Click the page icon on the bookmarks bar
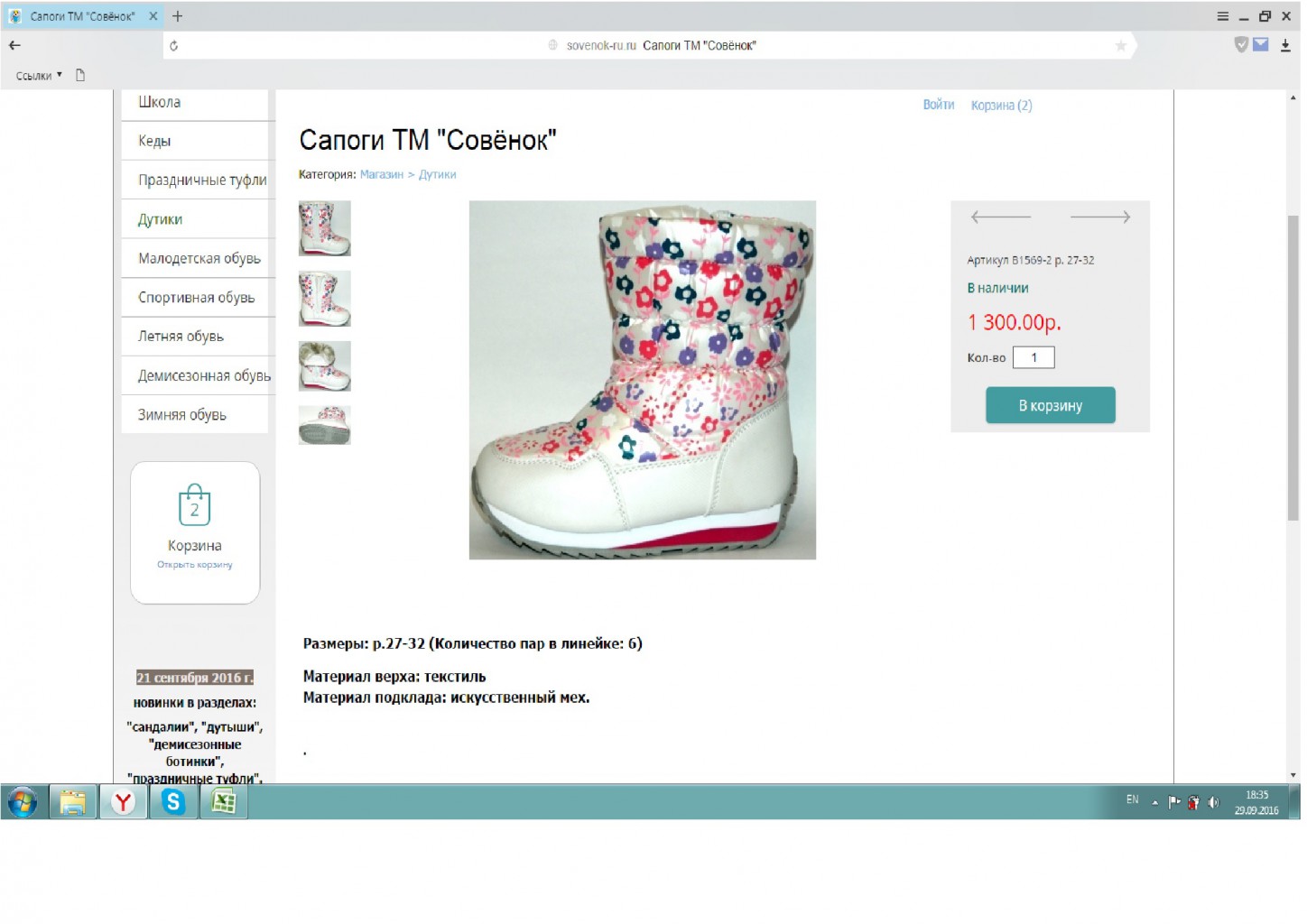This screenshot has width=1307, height=924. click(80, 75)
